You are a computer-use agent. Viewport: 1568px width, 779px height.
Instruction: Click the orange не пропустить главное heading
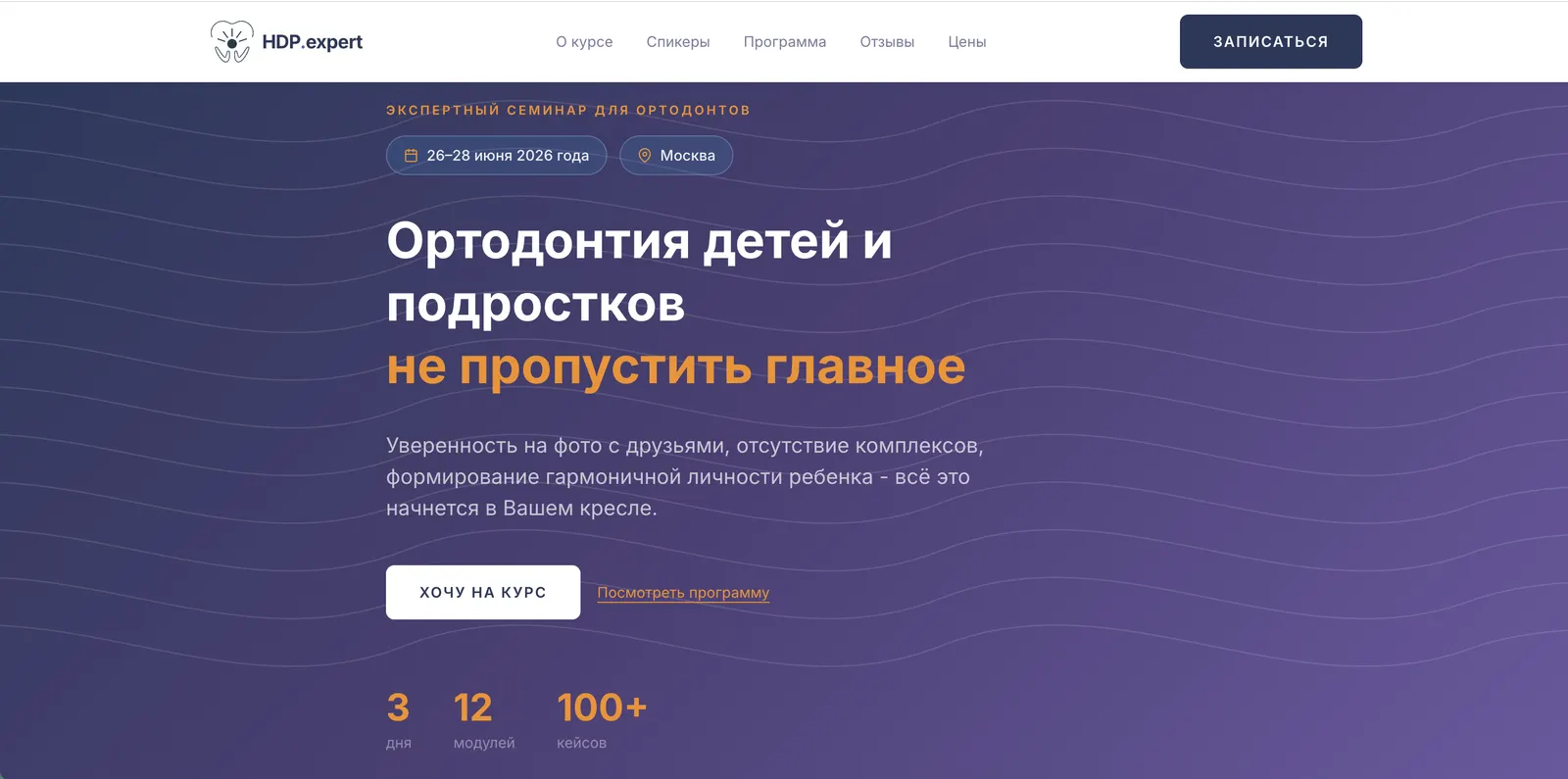(x=676, y=366)
